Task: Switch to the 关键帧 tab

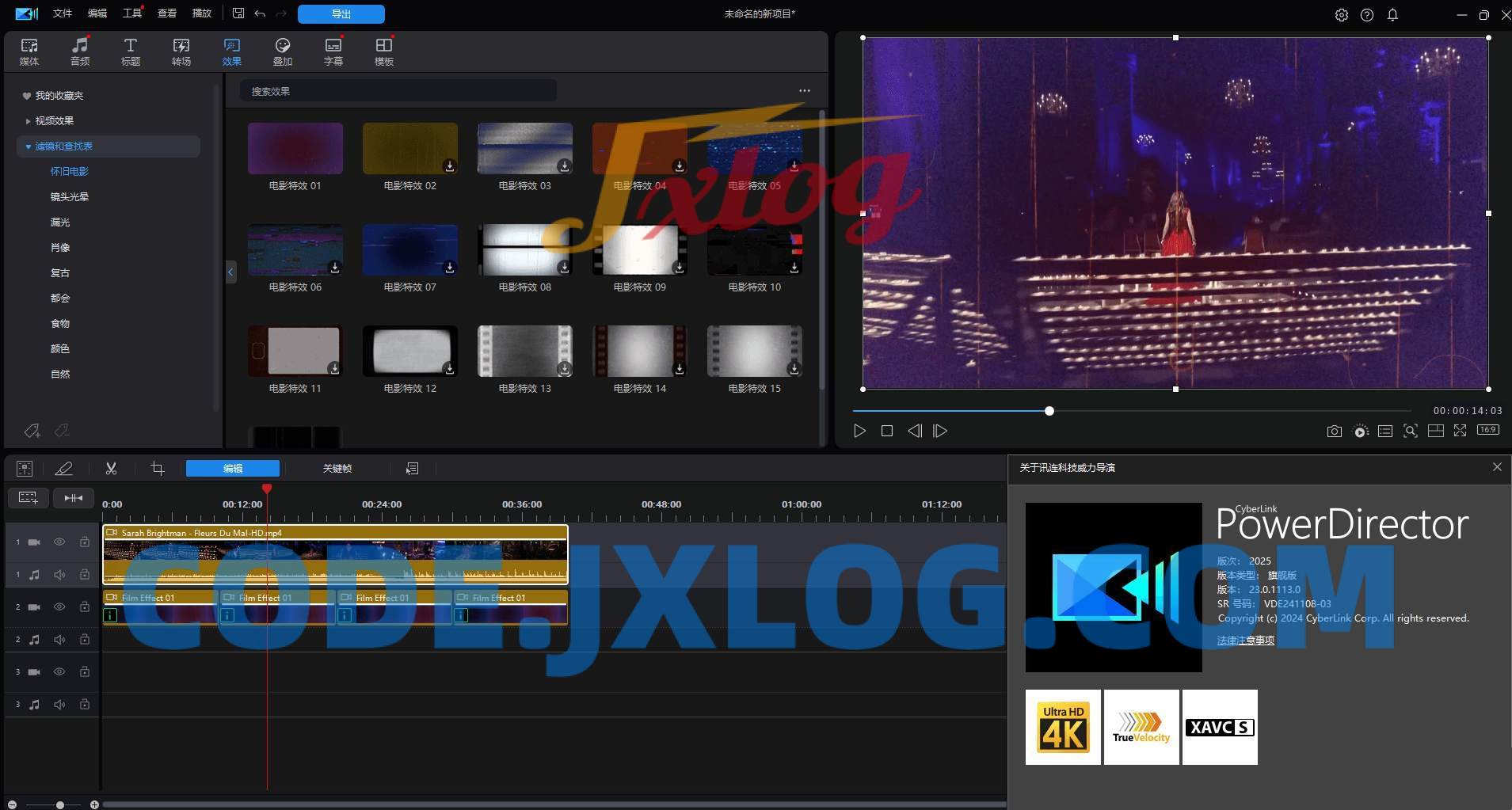Action: 337,469
